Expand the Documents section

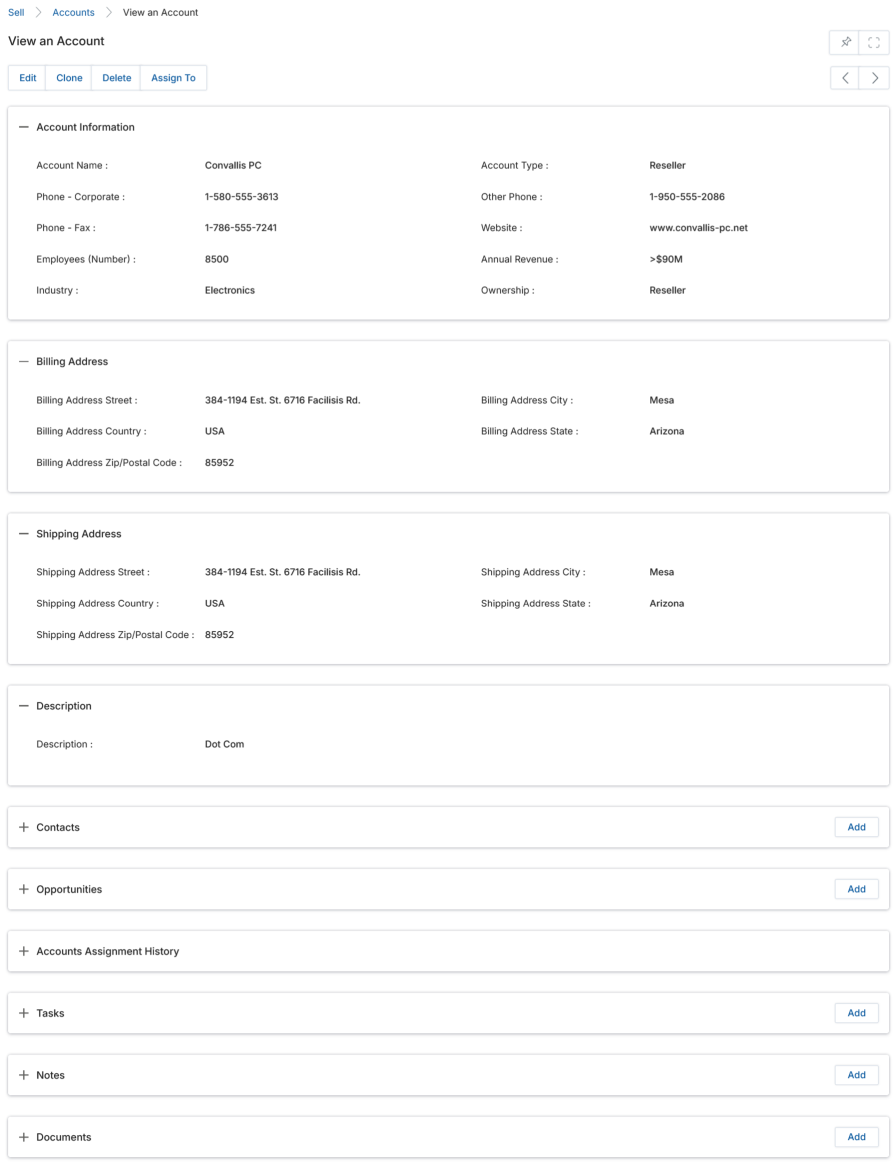(x=24, y=1137)
